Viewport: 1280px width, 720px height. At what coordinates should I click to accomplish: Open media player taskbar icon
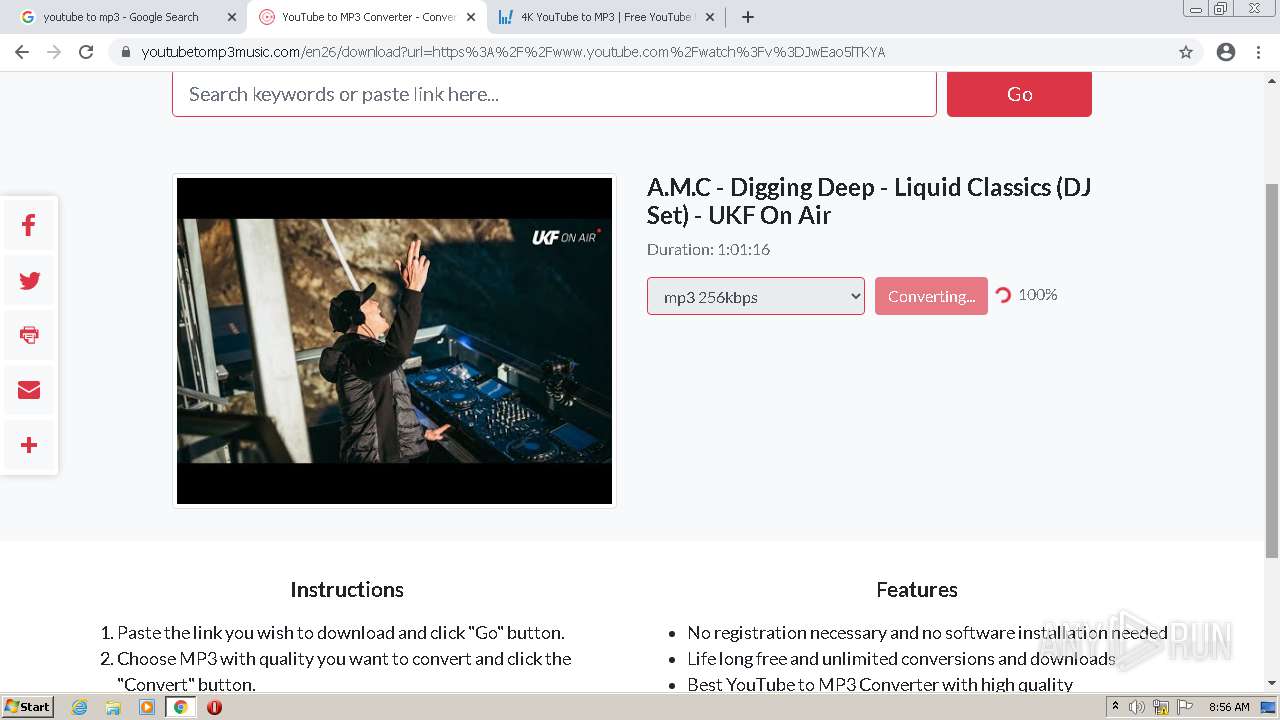(x=147, y=707)
